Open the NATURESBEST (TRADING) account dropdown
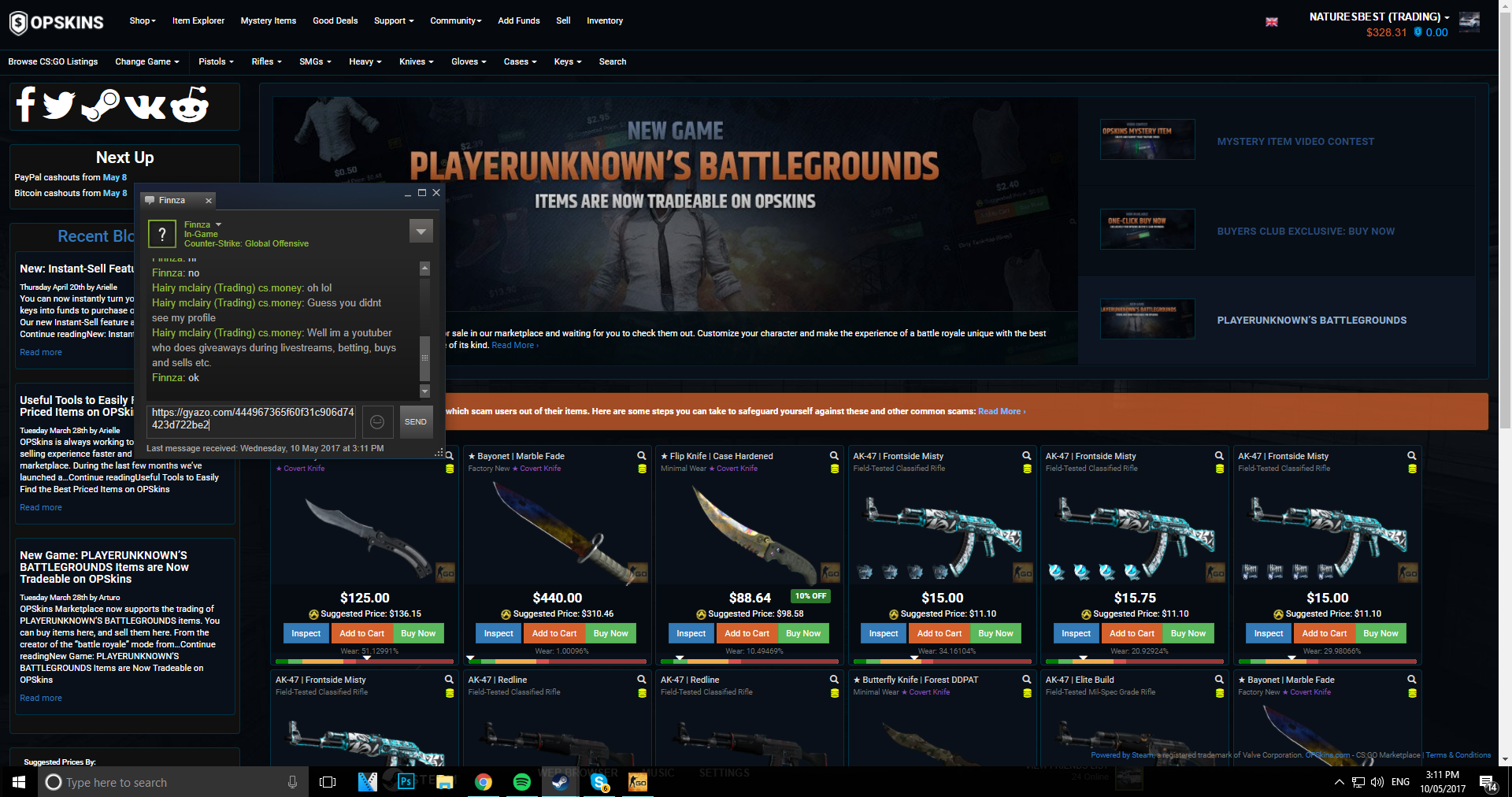Image resolution: width=1512 pixels, height=797 pixels. 1379,17
